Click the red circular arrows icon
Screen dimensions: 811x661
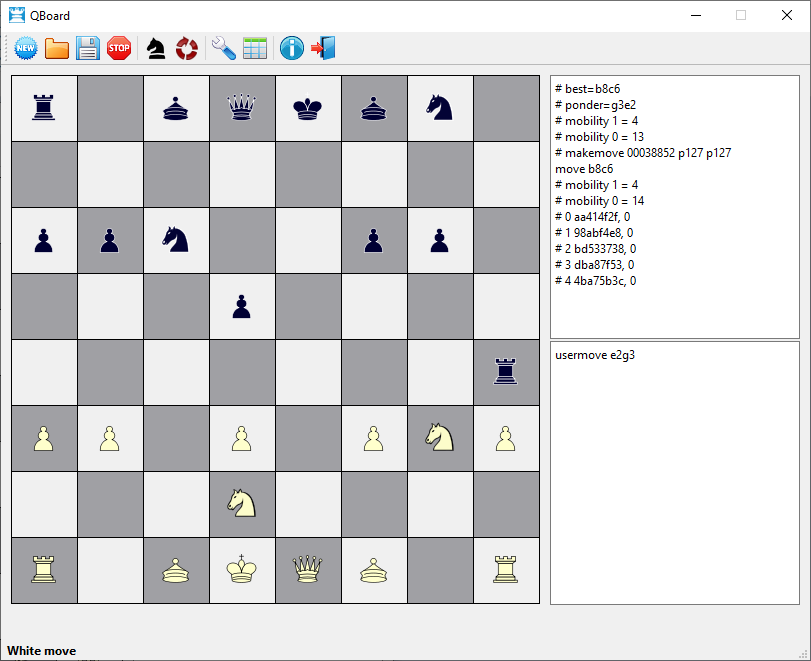(187, 49)
